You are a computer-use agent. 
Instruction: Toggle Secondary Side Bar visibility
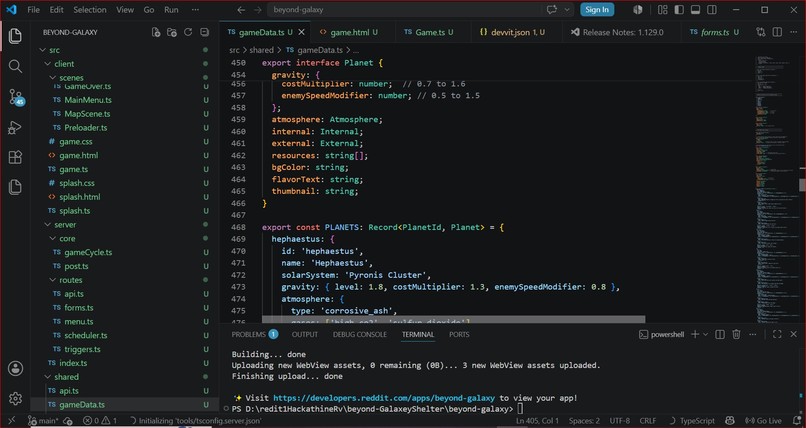(x=712, y=10)
